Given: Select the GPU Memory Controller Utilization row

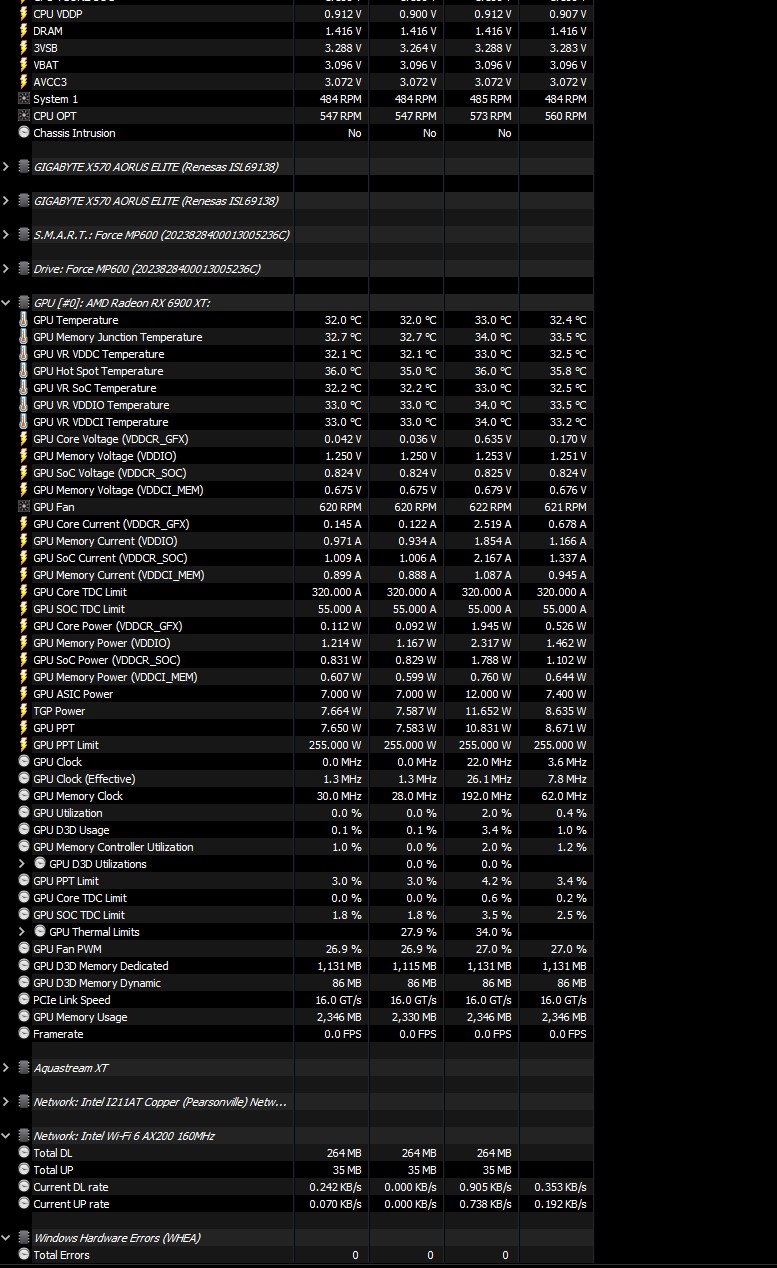Looking at the screenshot, I should (x=297, y=847).
